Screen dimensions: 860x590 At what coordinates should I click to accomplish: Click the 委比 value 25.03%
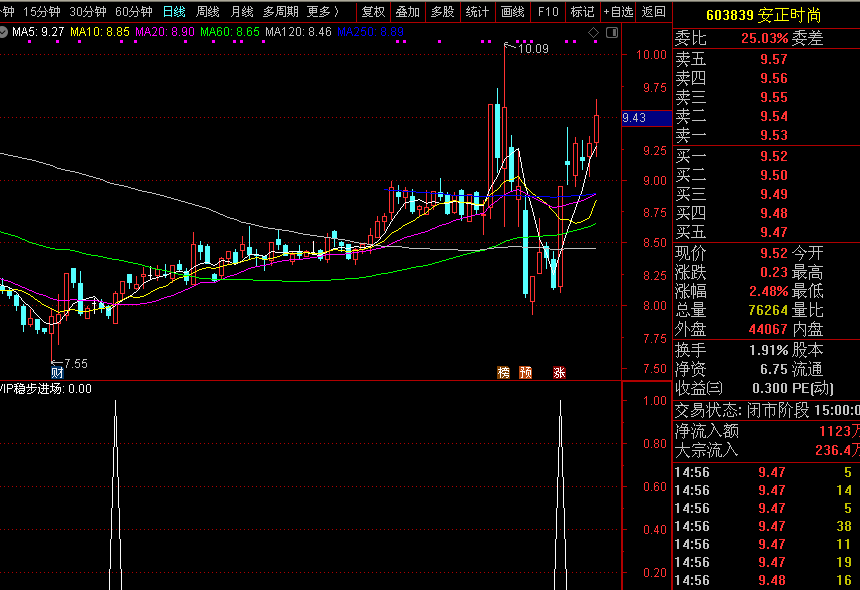click(x=764, y=38)
